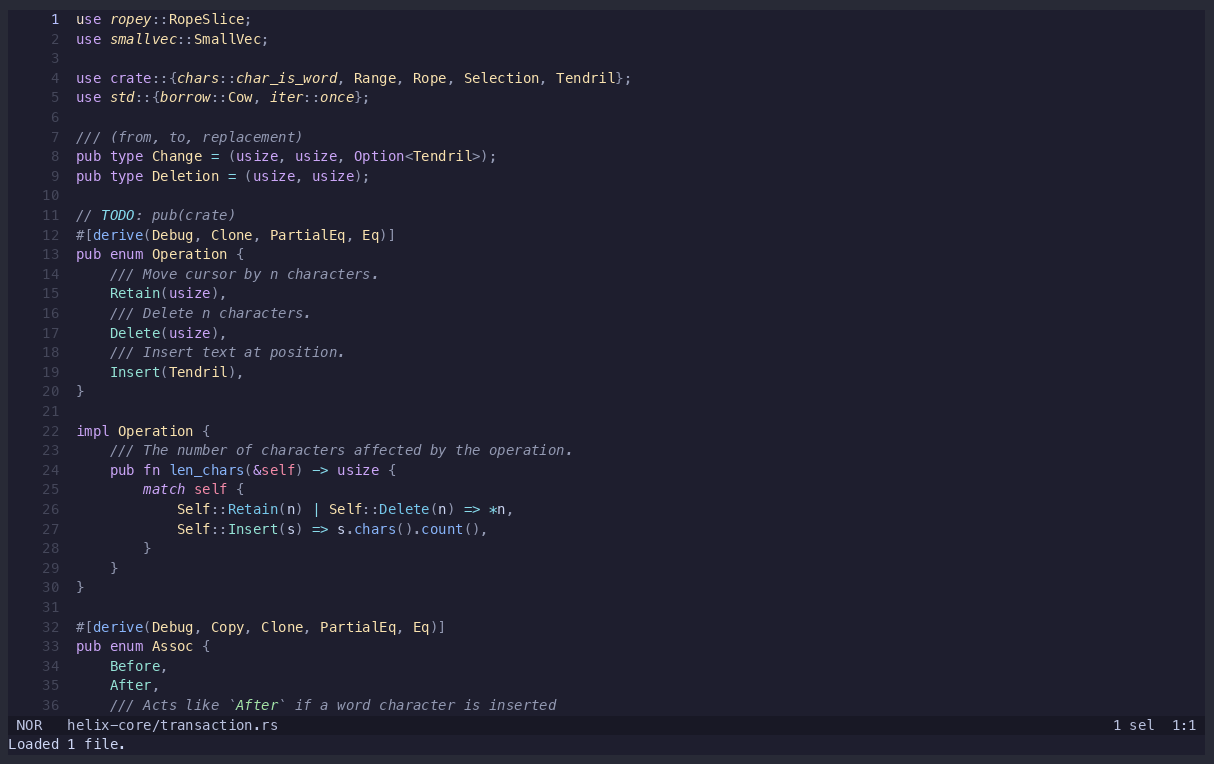Click the '1 sel' selection count
This screenshot has width=1214, height=764.
[x=1133, y=725]
